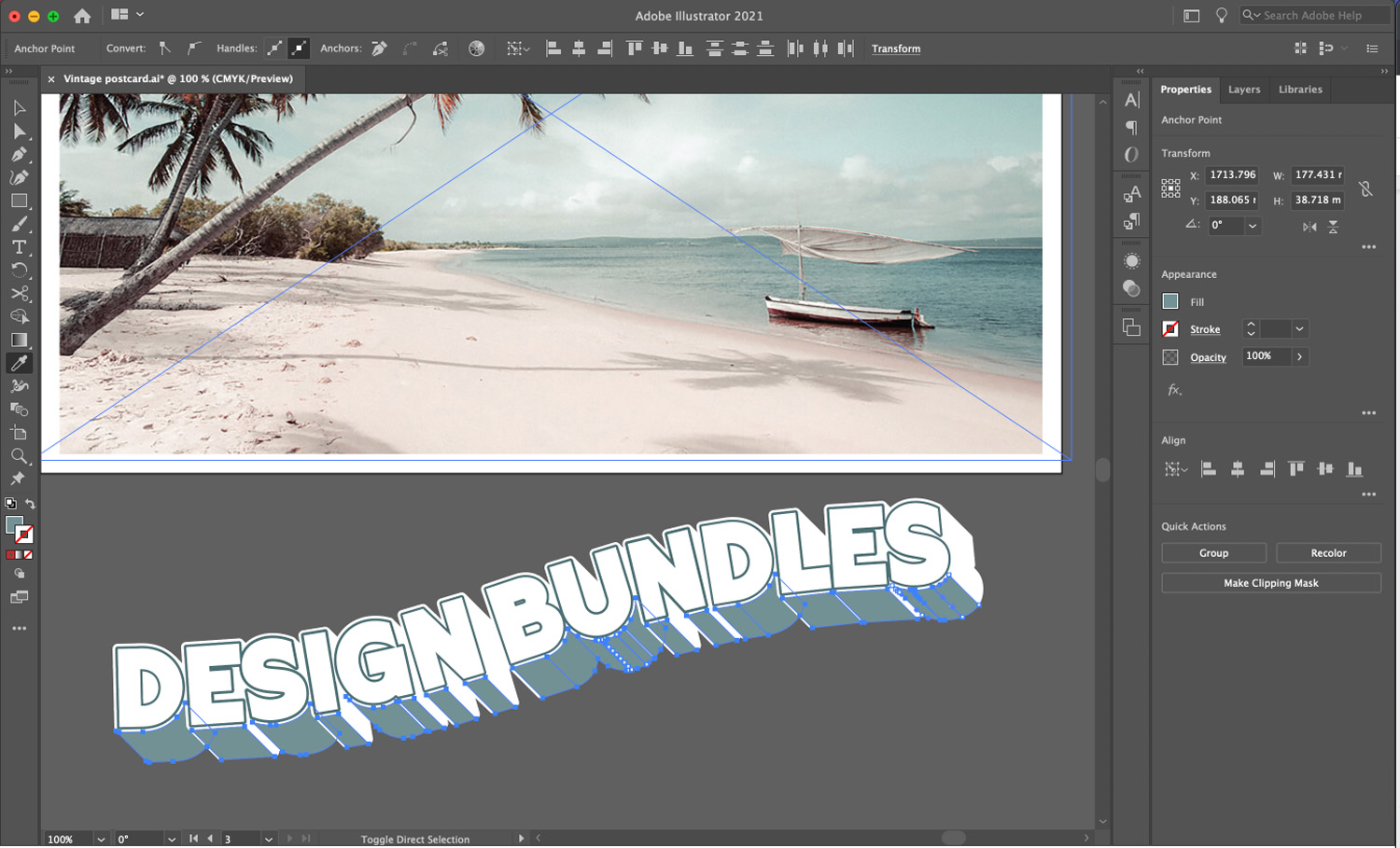1400x848 pixels.
Task: Close the Vintage postcard.ai document tab
Action: [51, 79]
